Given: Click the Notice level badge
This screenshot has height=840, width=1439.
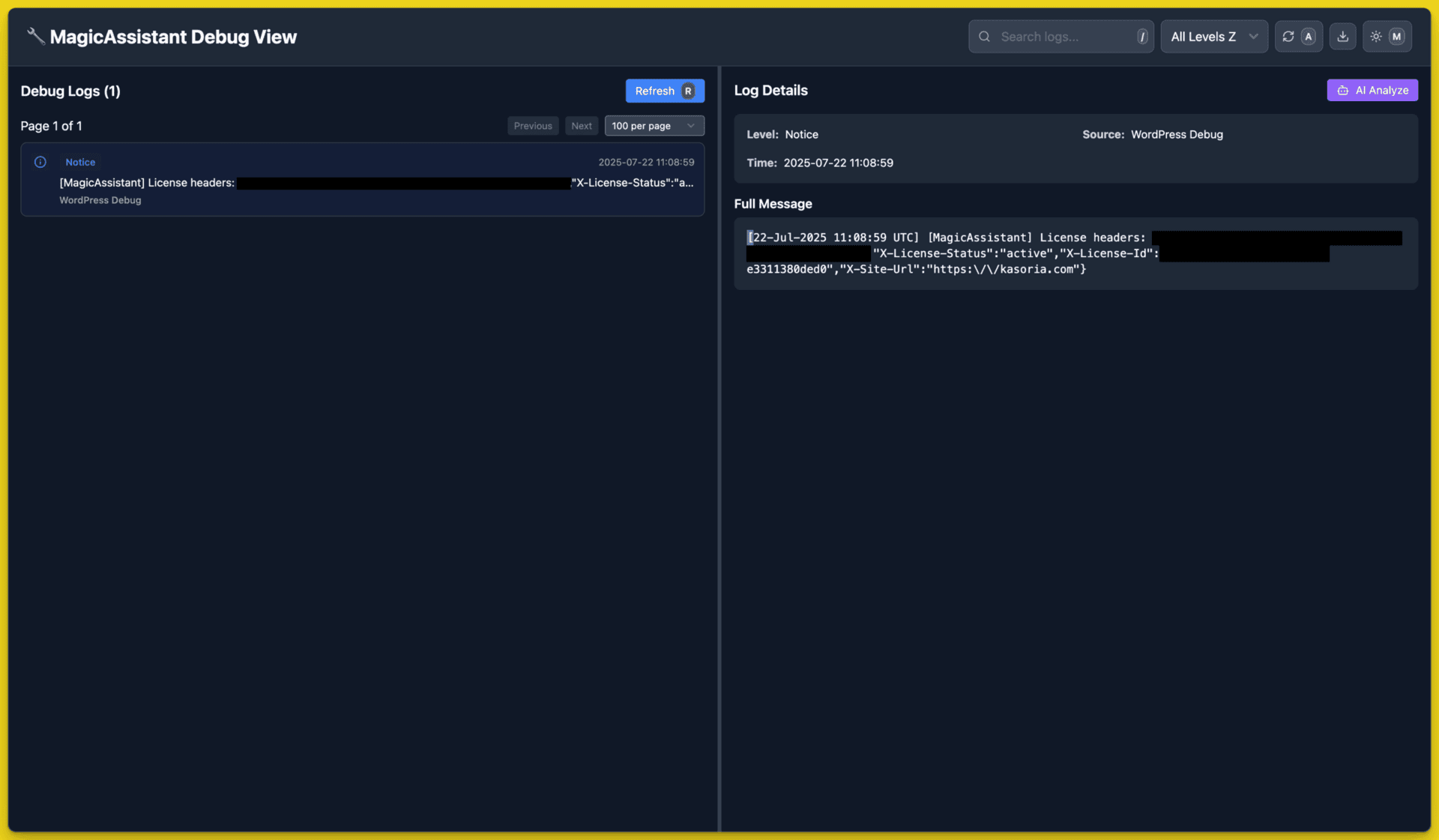Looking at the screenshot, I should (80, 162).
